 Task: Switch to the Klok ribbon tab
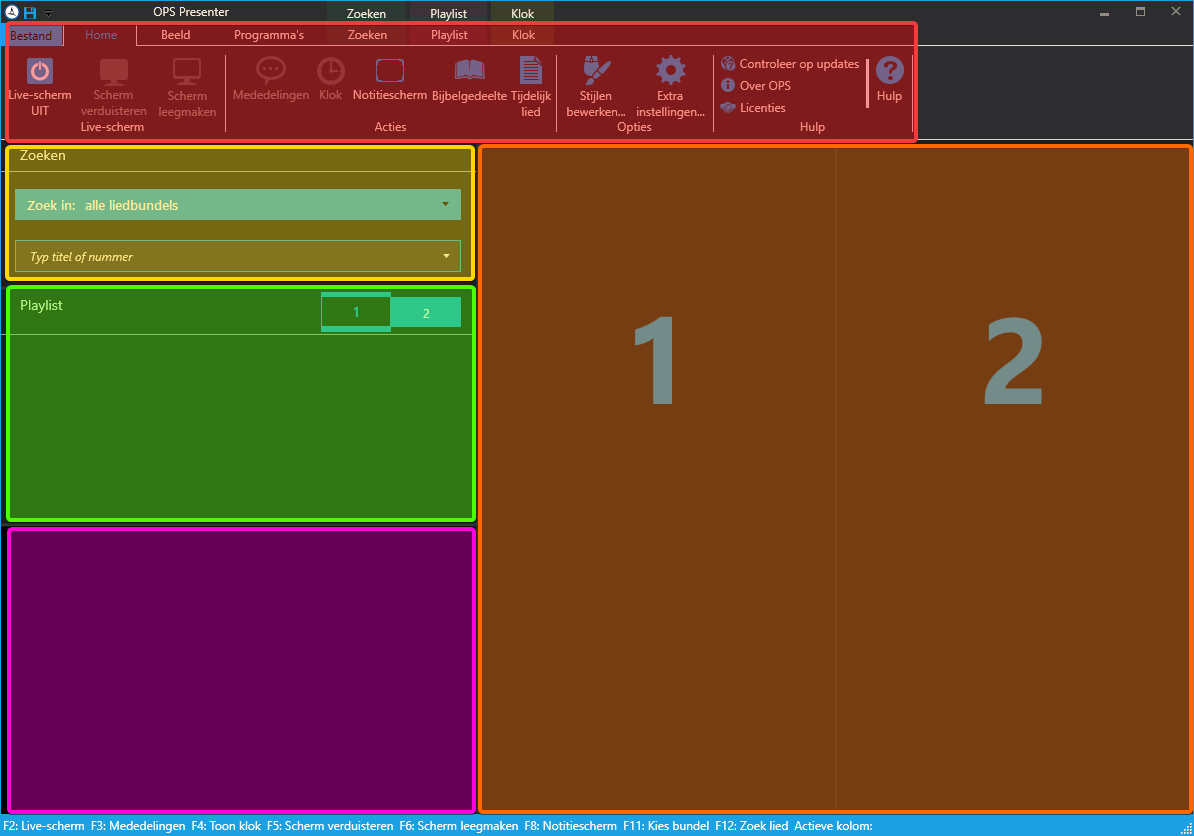(523, 35)
